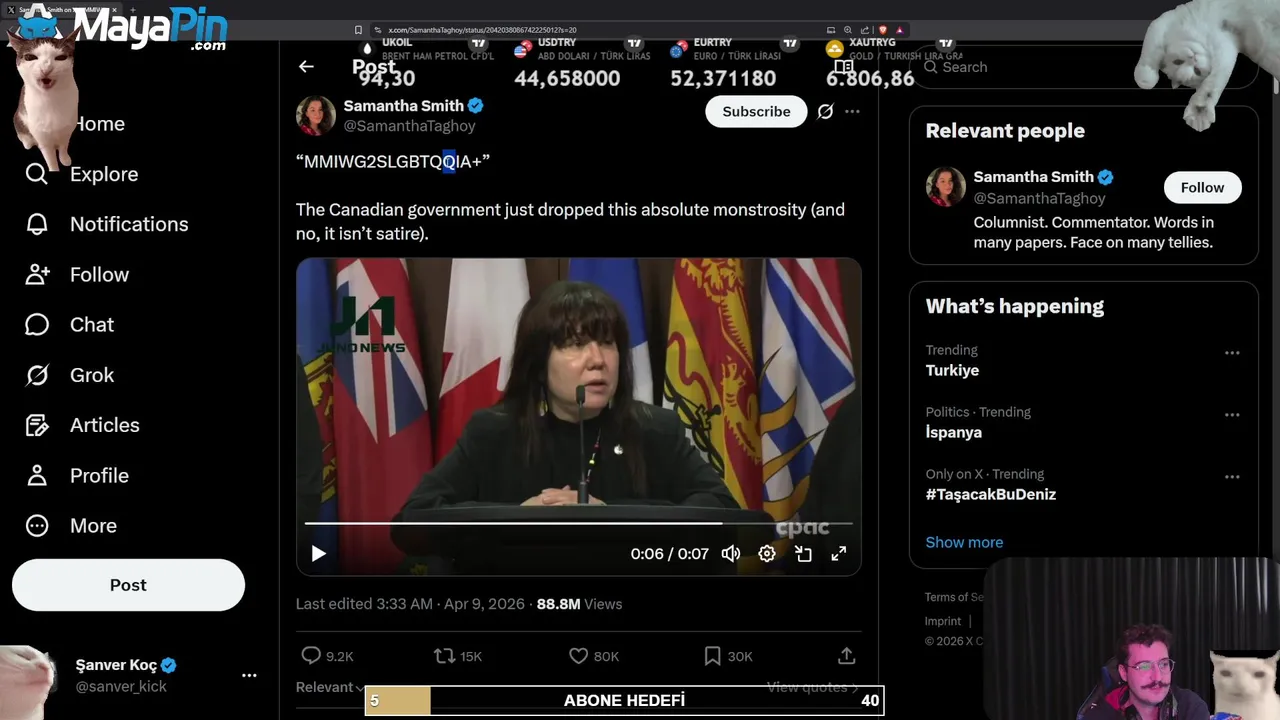Click the Subscribe button
1280x720 pixels.
coord(756,111)
